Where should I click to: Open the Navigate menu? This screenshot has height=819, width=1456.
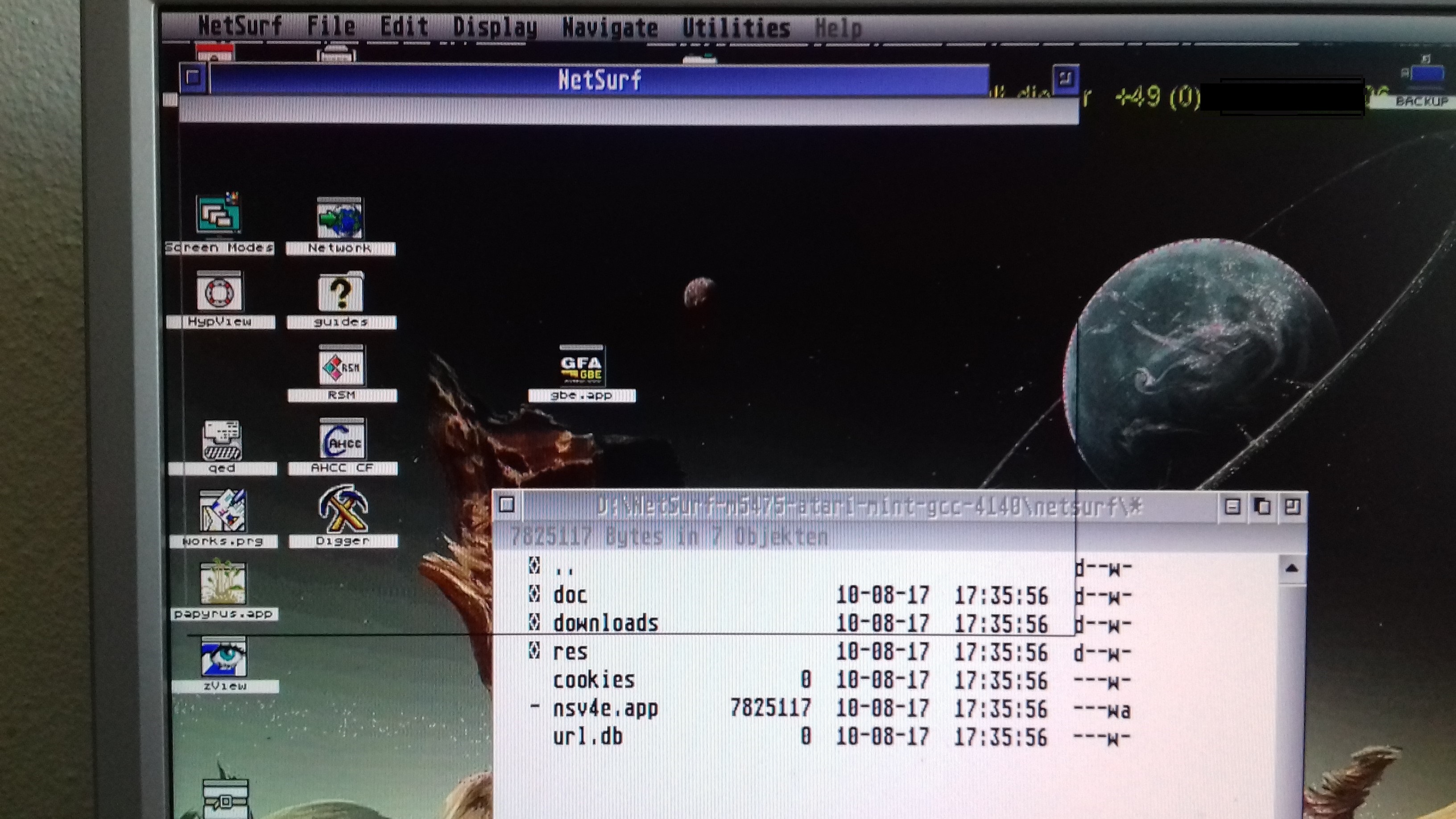(609, 28)
